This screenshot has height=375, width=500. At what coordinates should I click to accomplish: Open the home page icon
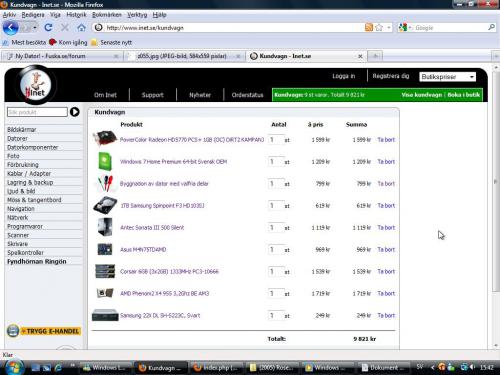81,28
